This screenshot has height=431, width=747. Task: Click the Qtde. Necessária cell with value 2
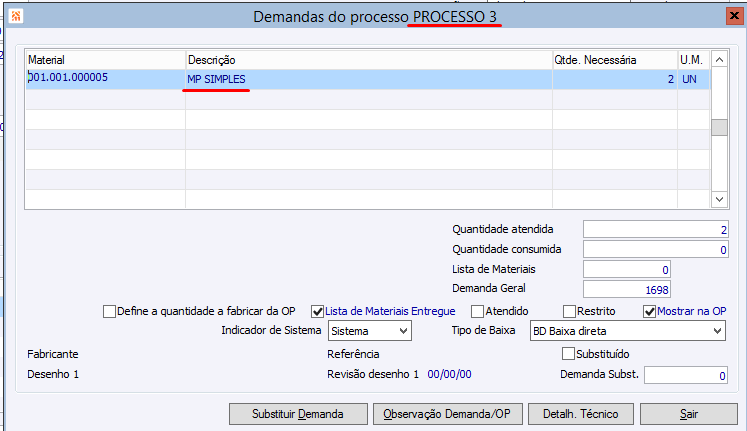click(x=615, y=79)
